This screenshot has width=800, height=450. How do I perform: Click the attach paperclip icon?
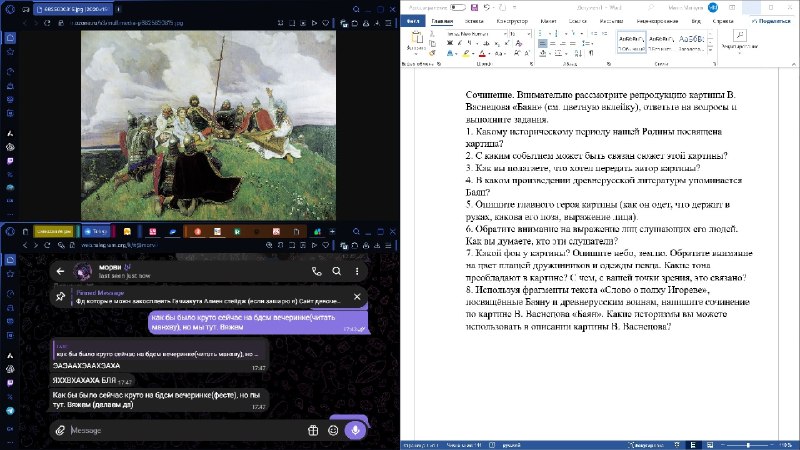[x=60, y=431]
